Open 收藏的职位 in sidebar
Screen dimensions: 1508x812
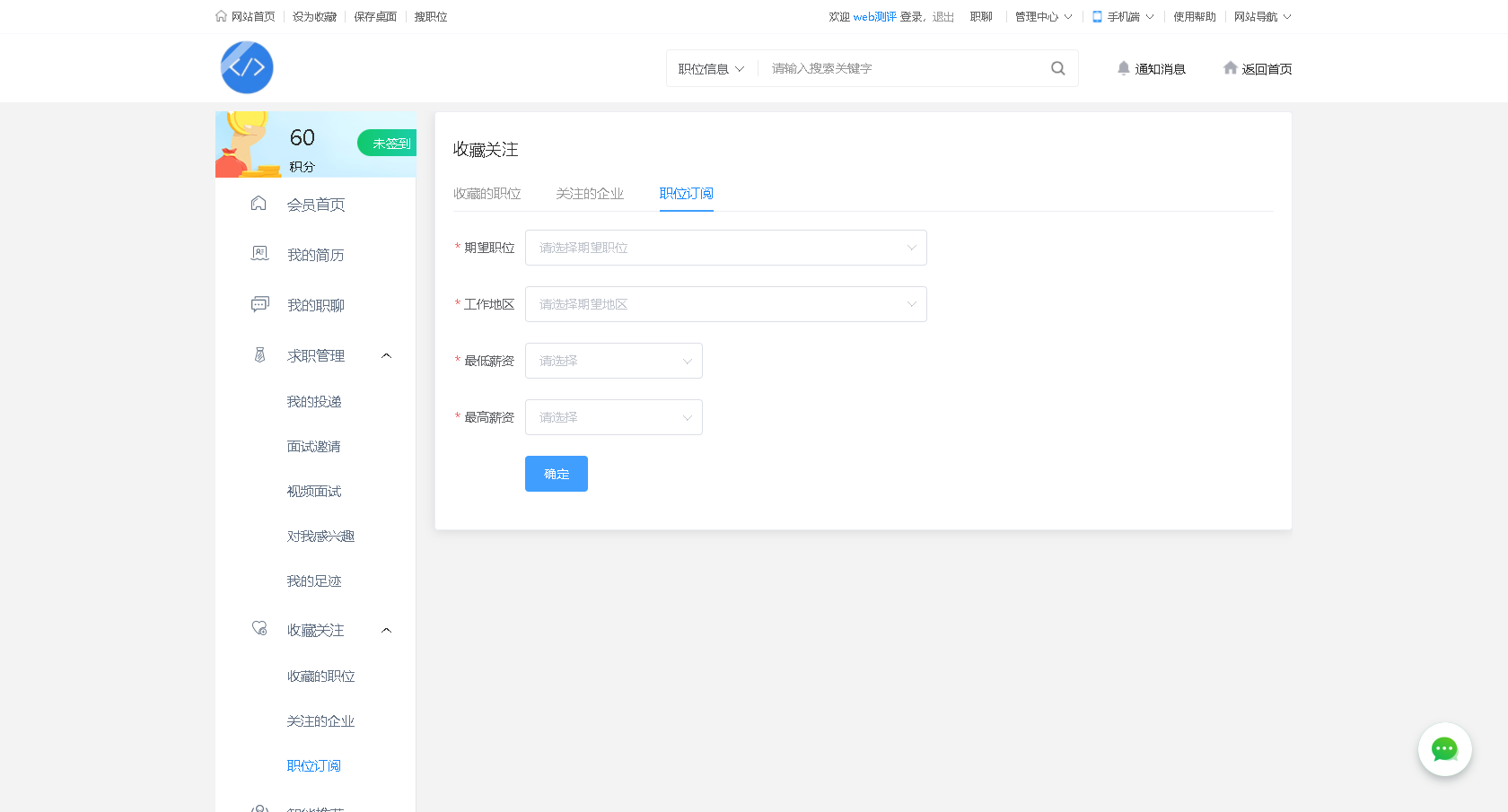click(320, 677)
